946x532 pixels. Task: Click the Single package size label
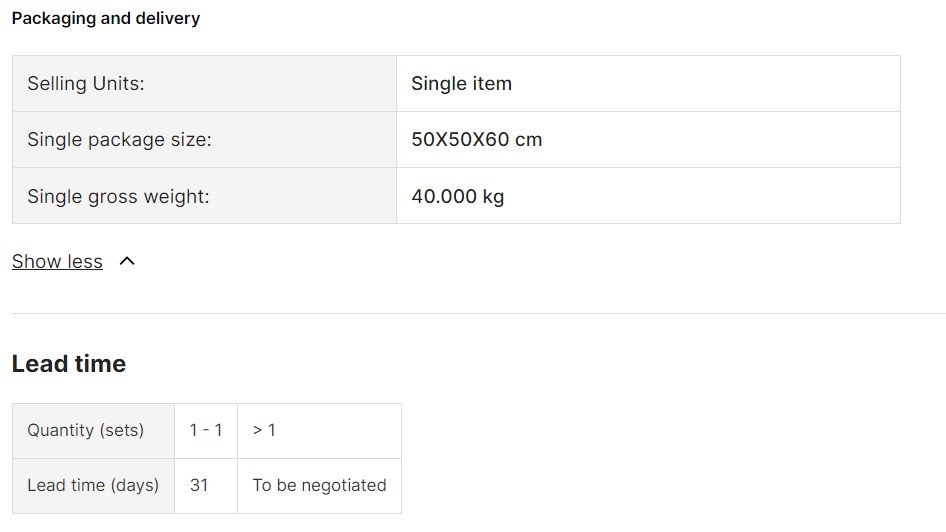(119, 139)
